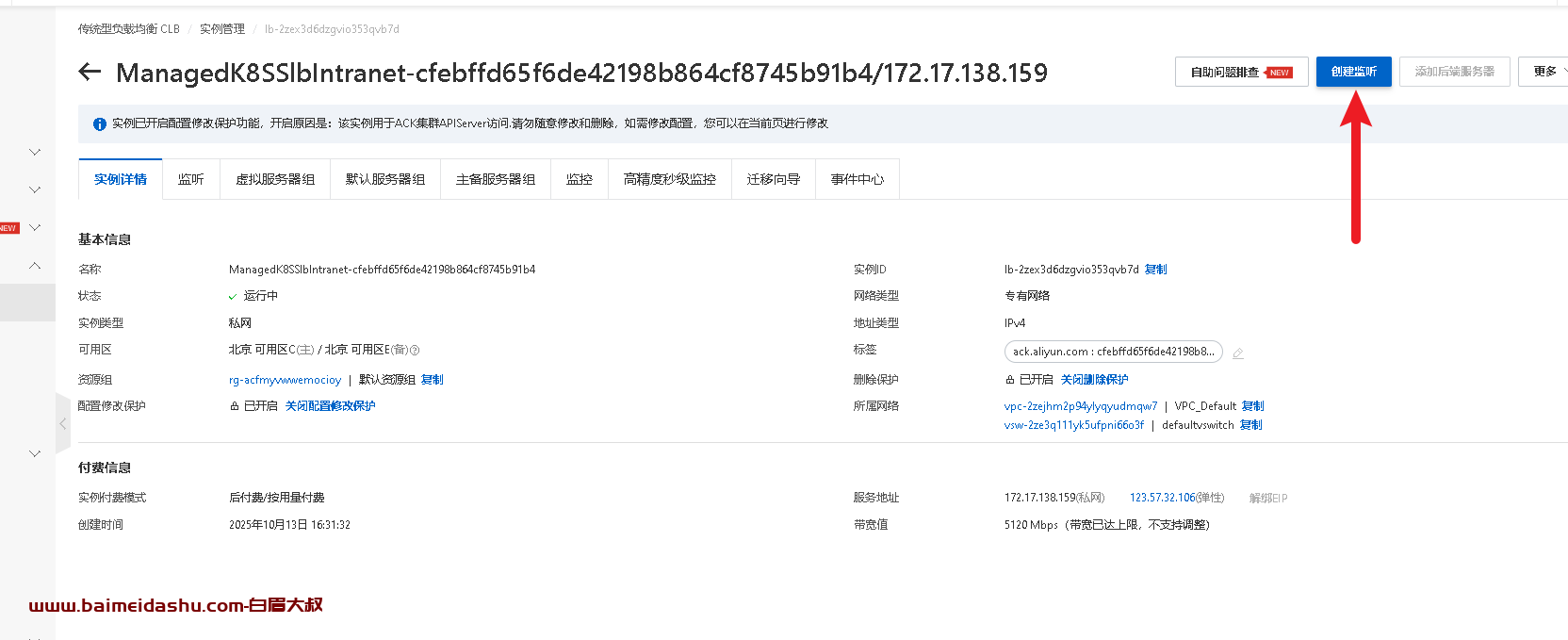Turn off protection via 关闭配置修改保护
The height and width of the screenshot is (640, 1568).
330,406
